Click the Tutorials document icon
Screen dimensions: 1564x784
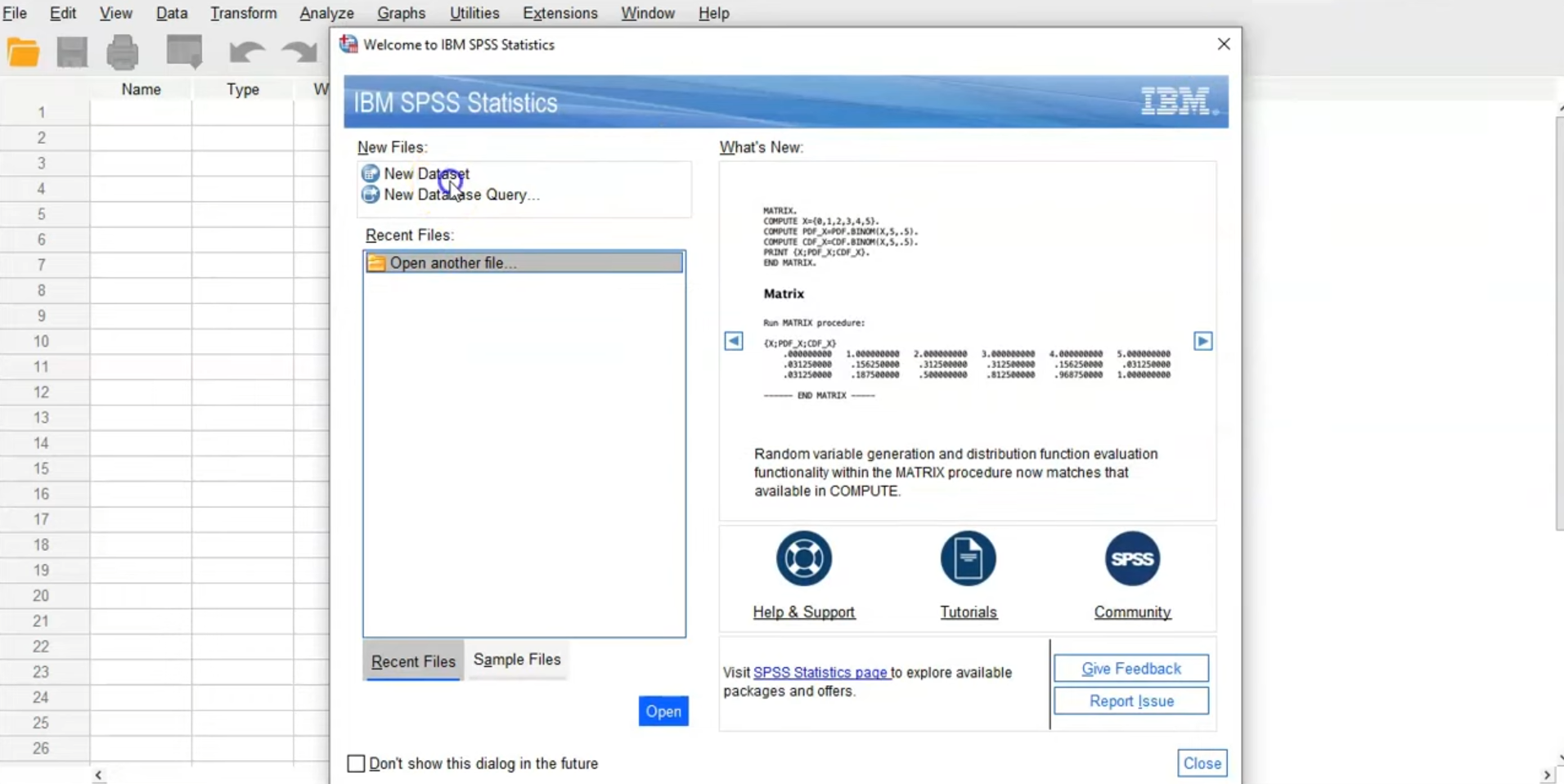pos(969,558)
